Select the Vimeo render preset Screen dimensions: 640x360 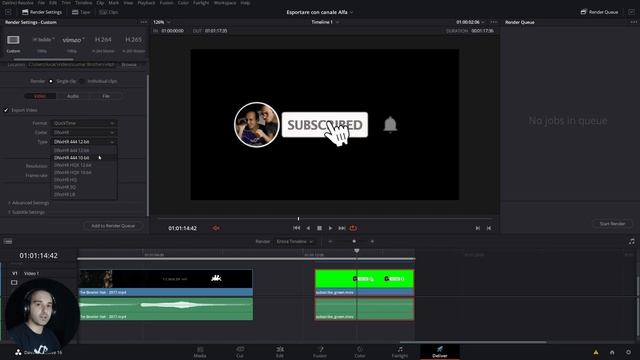(73, 40)
